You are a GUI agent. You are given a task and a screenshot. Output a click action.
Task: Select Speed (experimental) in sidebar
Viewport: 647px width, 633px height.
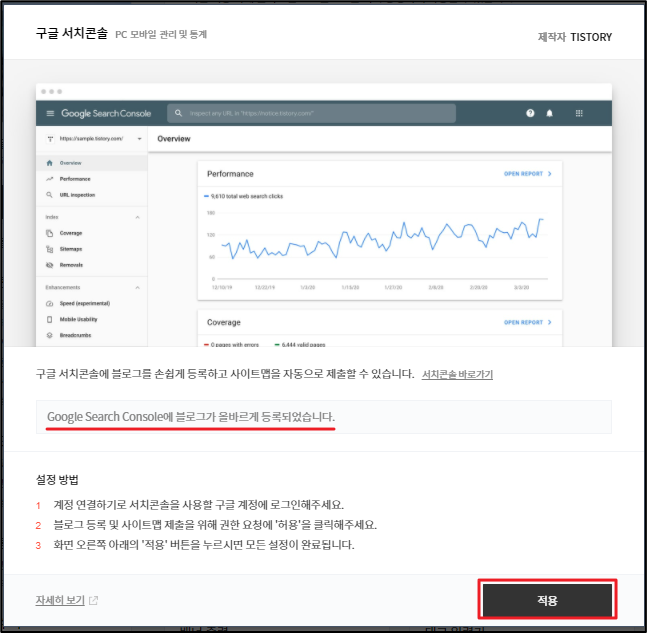pyautogui.click(x=92, y=303)
